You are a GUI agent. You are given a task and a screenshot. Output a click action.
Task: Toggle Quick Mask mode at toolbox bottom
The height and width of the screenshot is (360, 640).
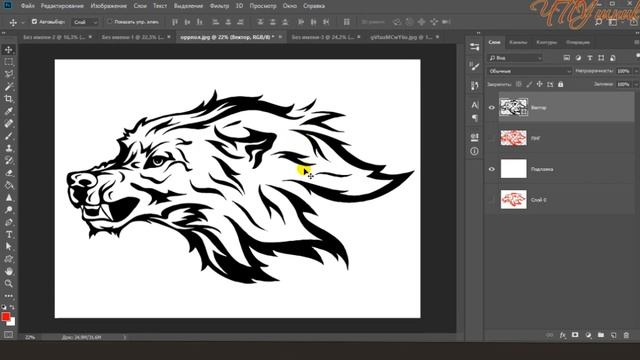pos(9,335)
